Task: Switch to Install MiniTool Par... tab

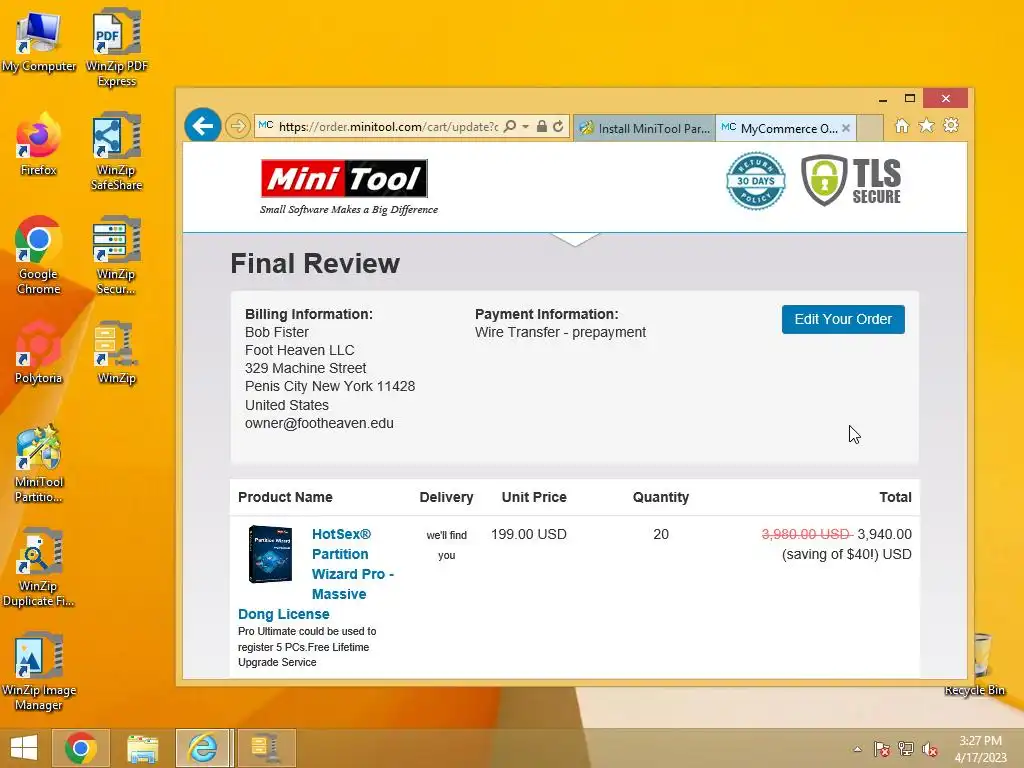Action: pyautogui.click(x=645, y=128)
